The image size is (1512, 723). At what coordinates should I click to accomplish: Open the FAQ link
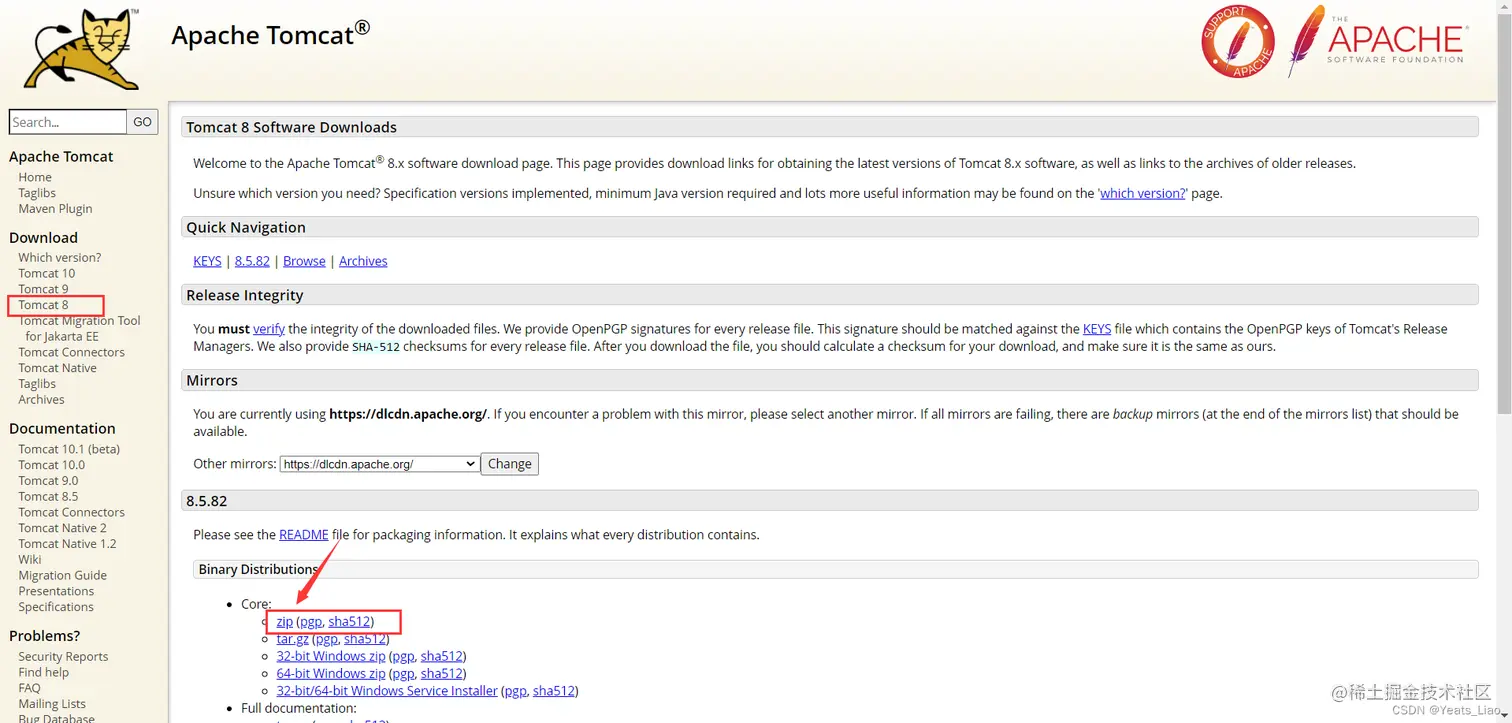[29, 688]
